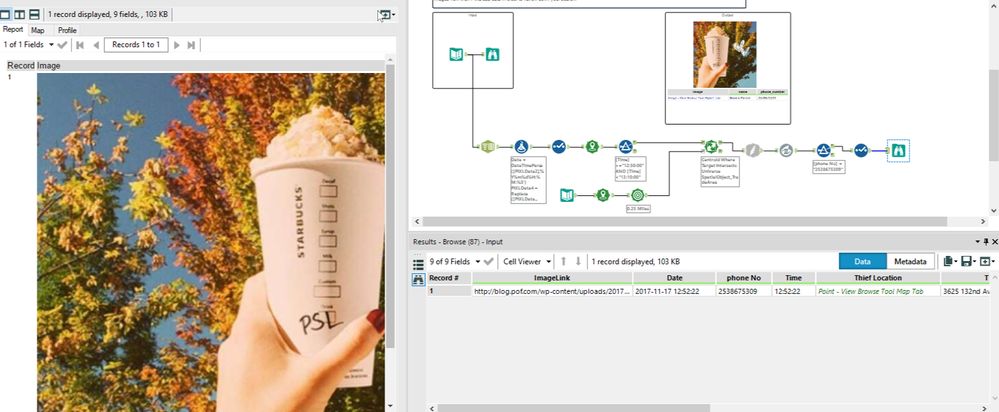Select the stacked split view layout icon

point(34,14)
